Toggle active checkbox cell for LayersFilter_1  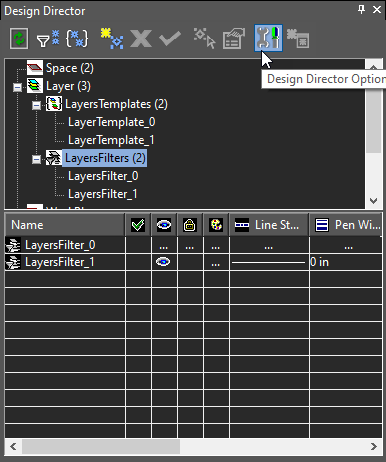(x=138, y=262)
